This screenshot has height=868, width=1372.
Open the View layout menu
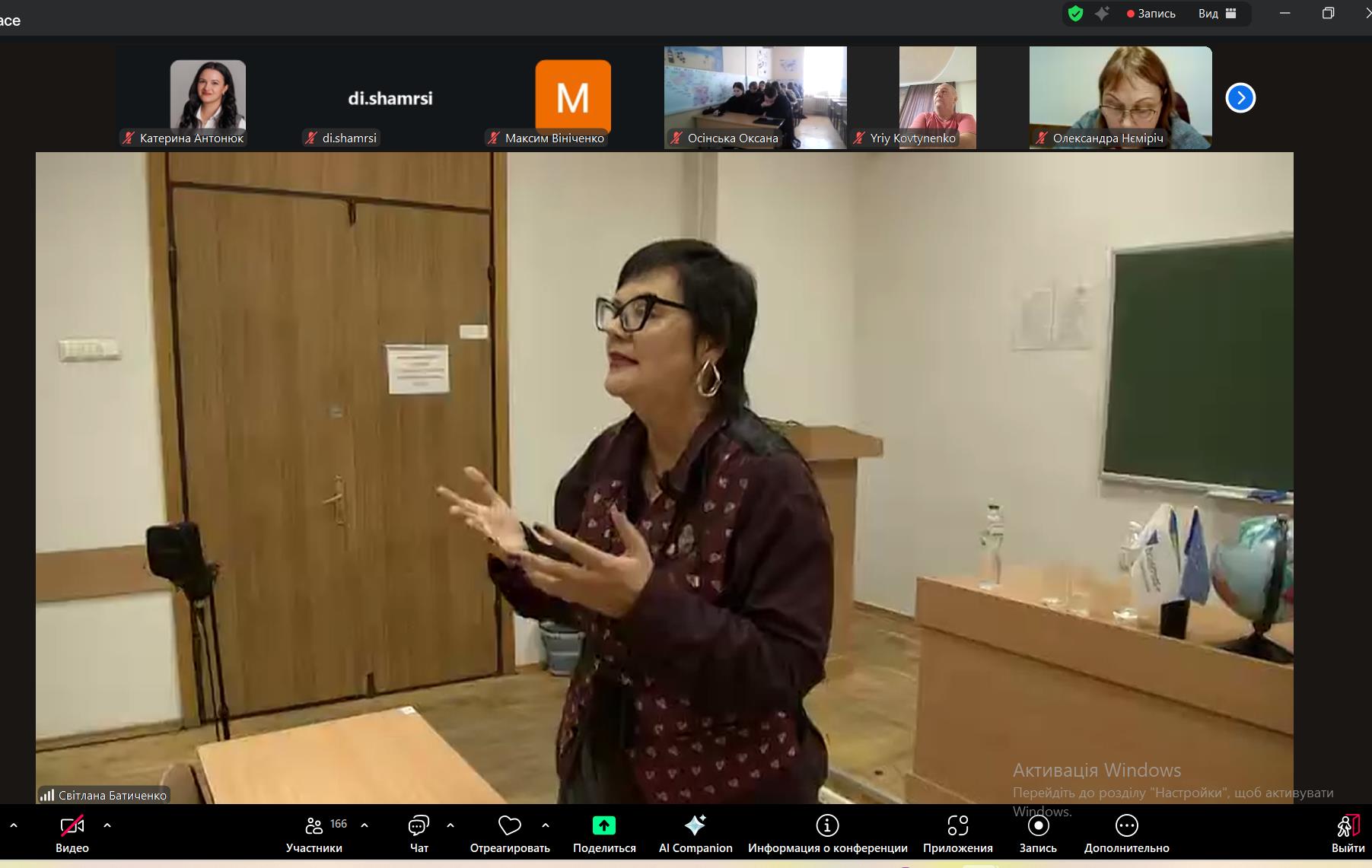tap(1218, 14)
